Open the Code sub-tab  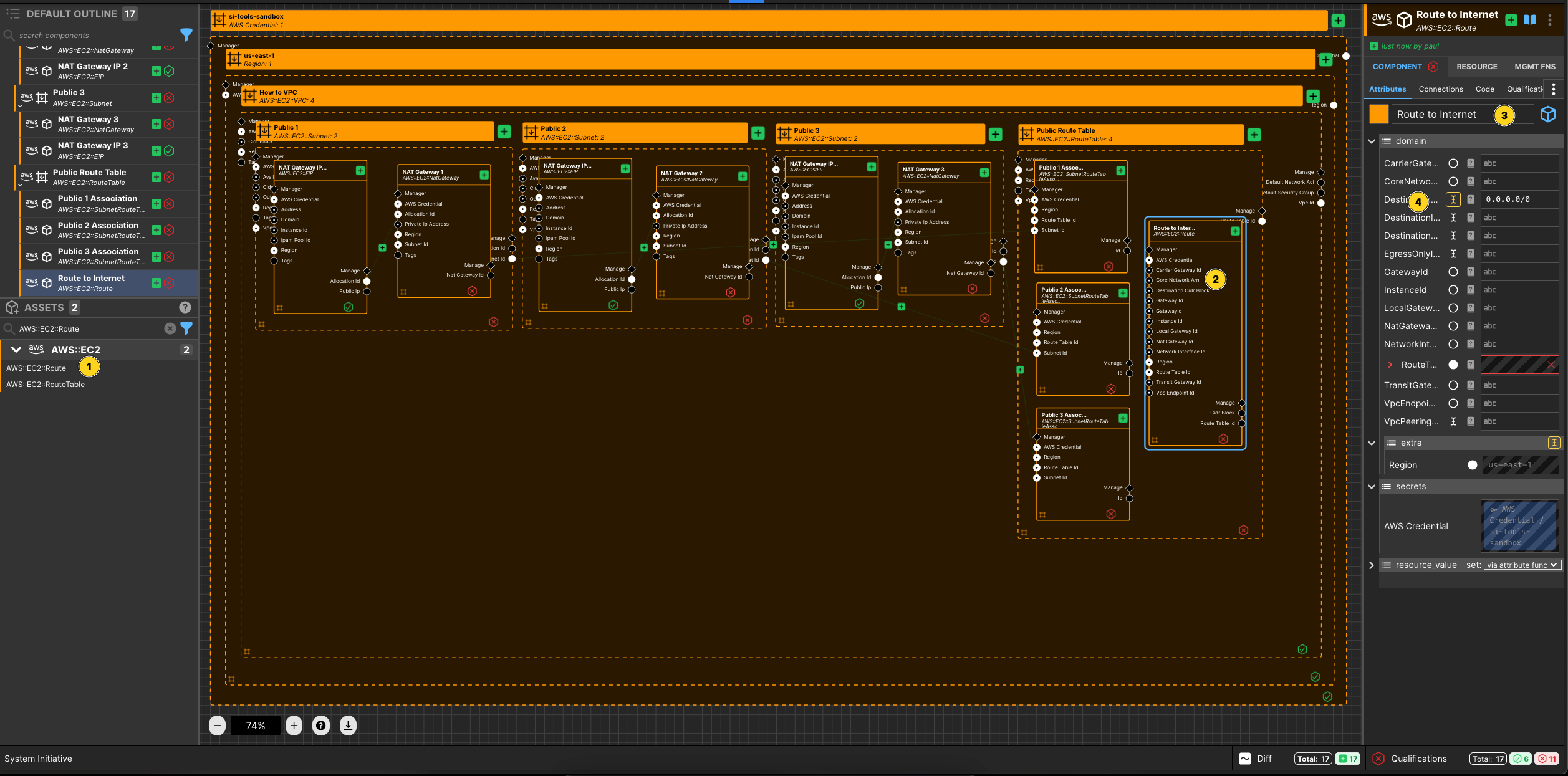point(1484,89)
